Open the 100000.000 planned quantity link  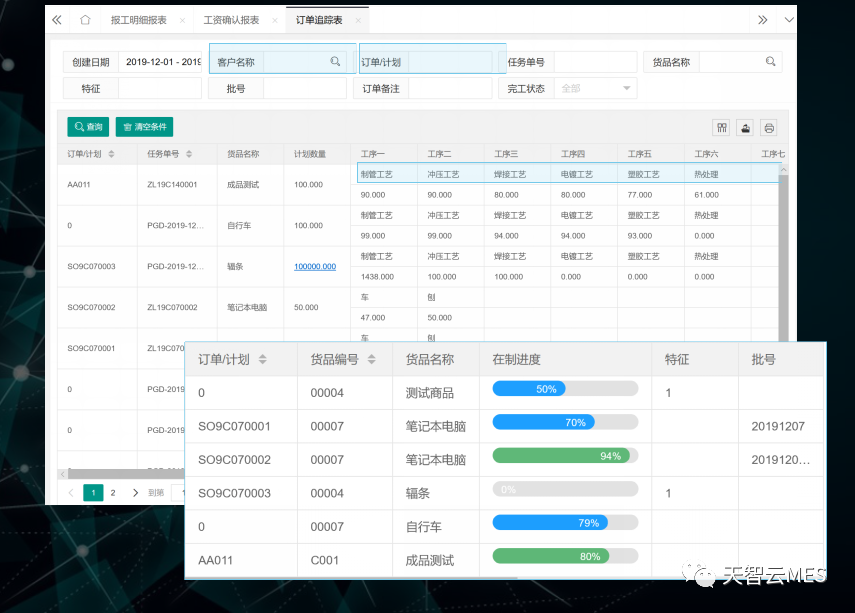tap(314, 266)
